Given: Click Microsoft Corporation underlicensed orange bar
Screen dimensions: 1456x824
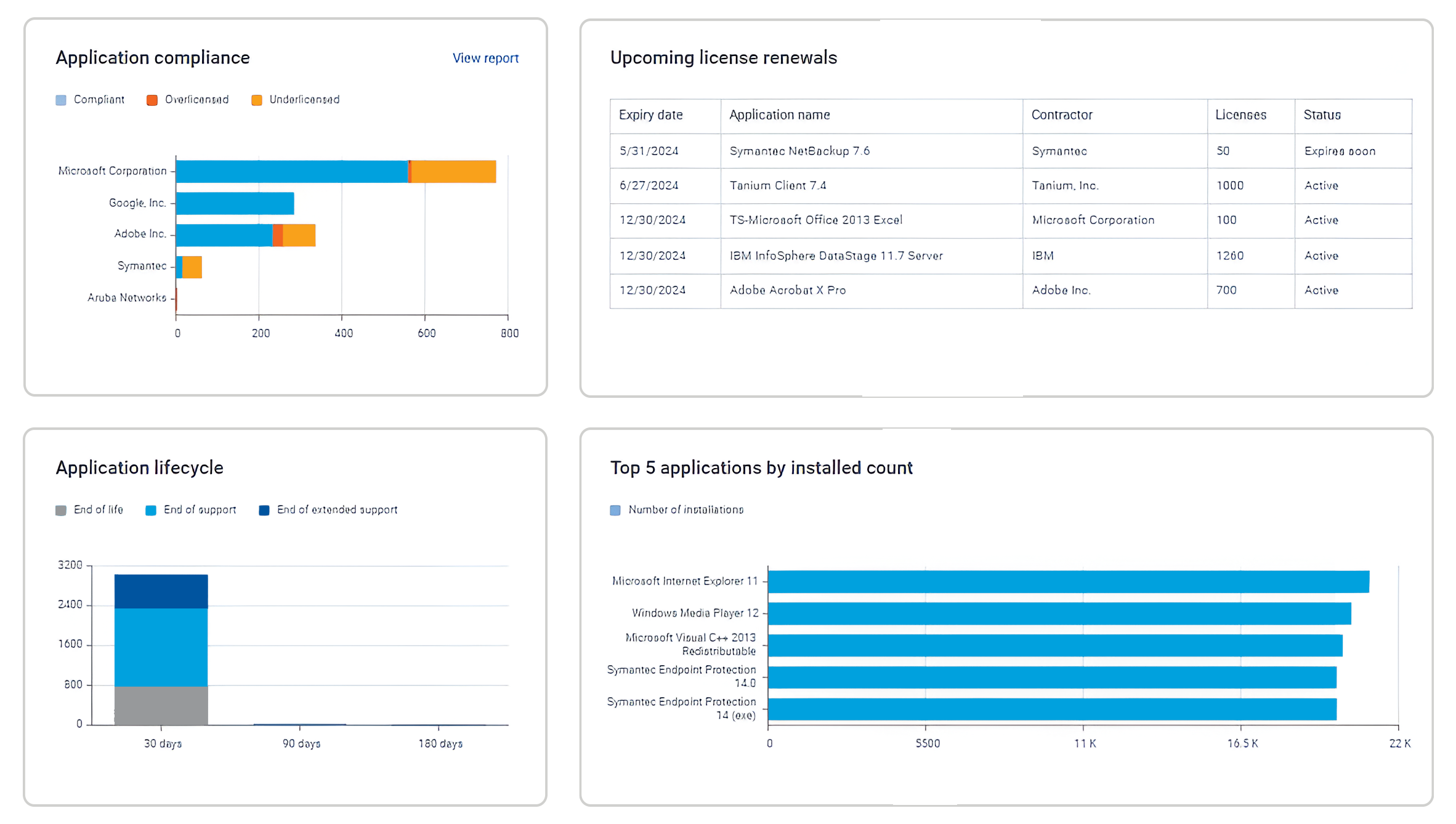Looking at the screenshot, I should [453, 172].
